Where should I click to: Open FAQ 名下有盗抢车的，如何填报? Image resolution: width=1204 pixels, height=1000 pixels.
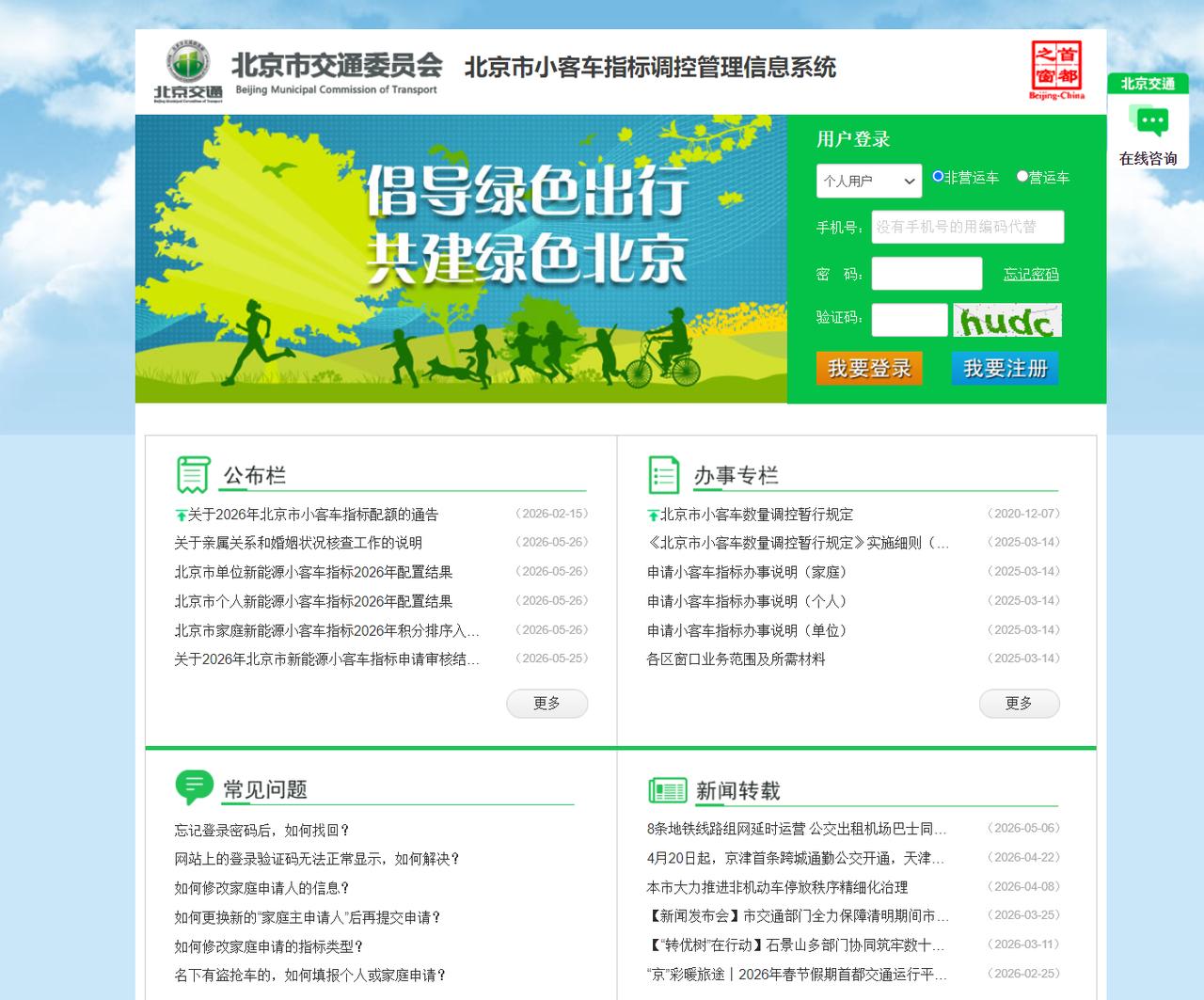[310, 976]
